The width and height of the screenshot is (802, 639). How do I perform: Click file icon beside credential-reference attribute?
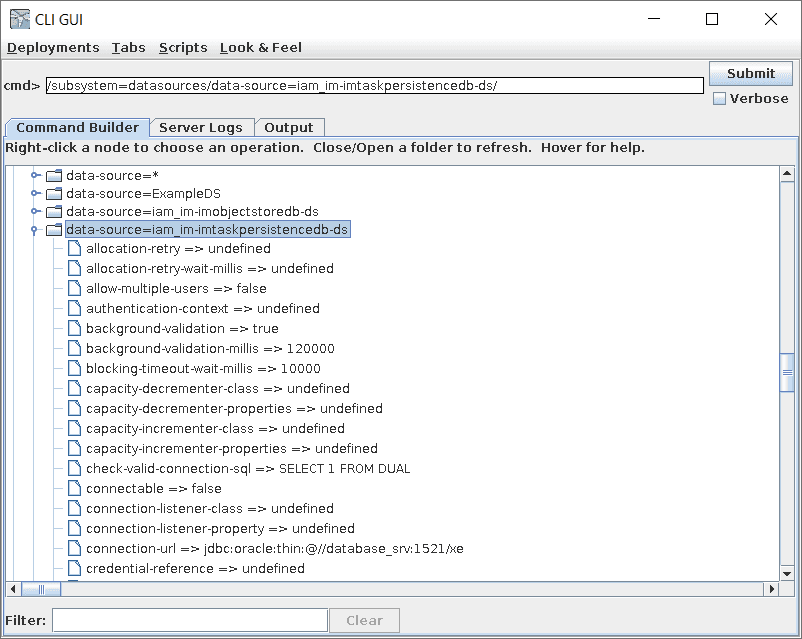point(74,568)
